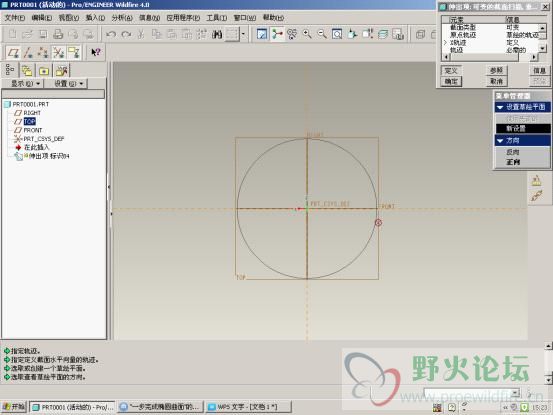Click the 参照 button in dialog
The height and width of the screenshot is (415, 553).
coord(496,71)
